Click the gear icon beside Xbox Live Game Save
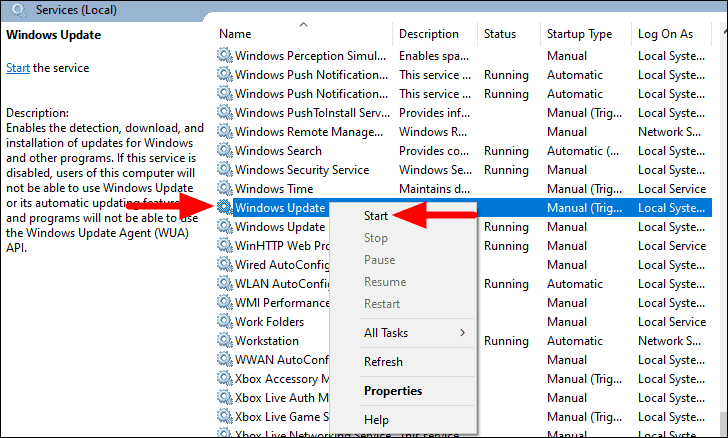 [225, 417]
